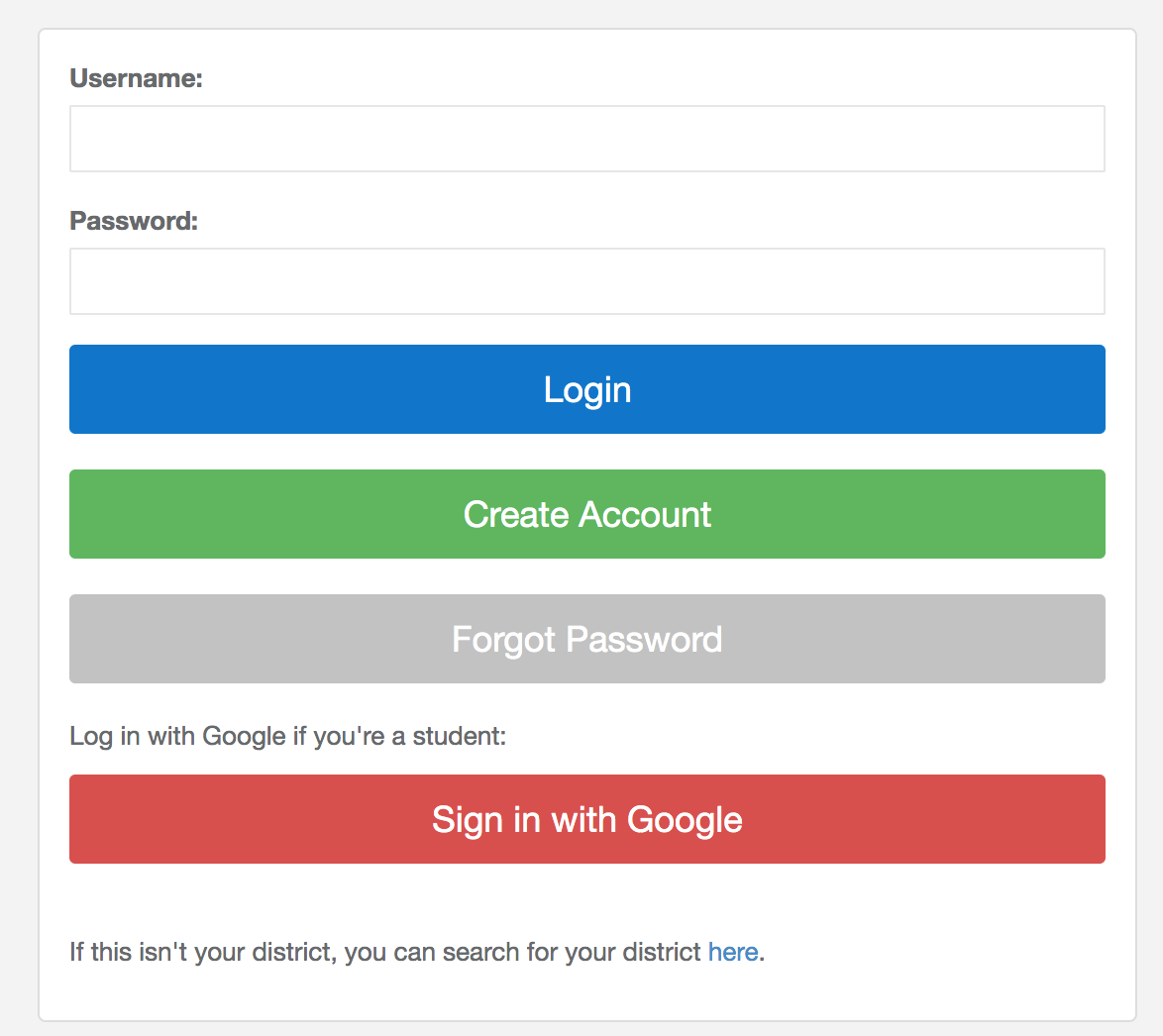The image size is (1163, 1036).
Task: Follow the "here" district search link
Action: click(733, 952)
